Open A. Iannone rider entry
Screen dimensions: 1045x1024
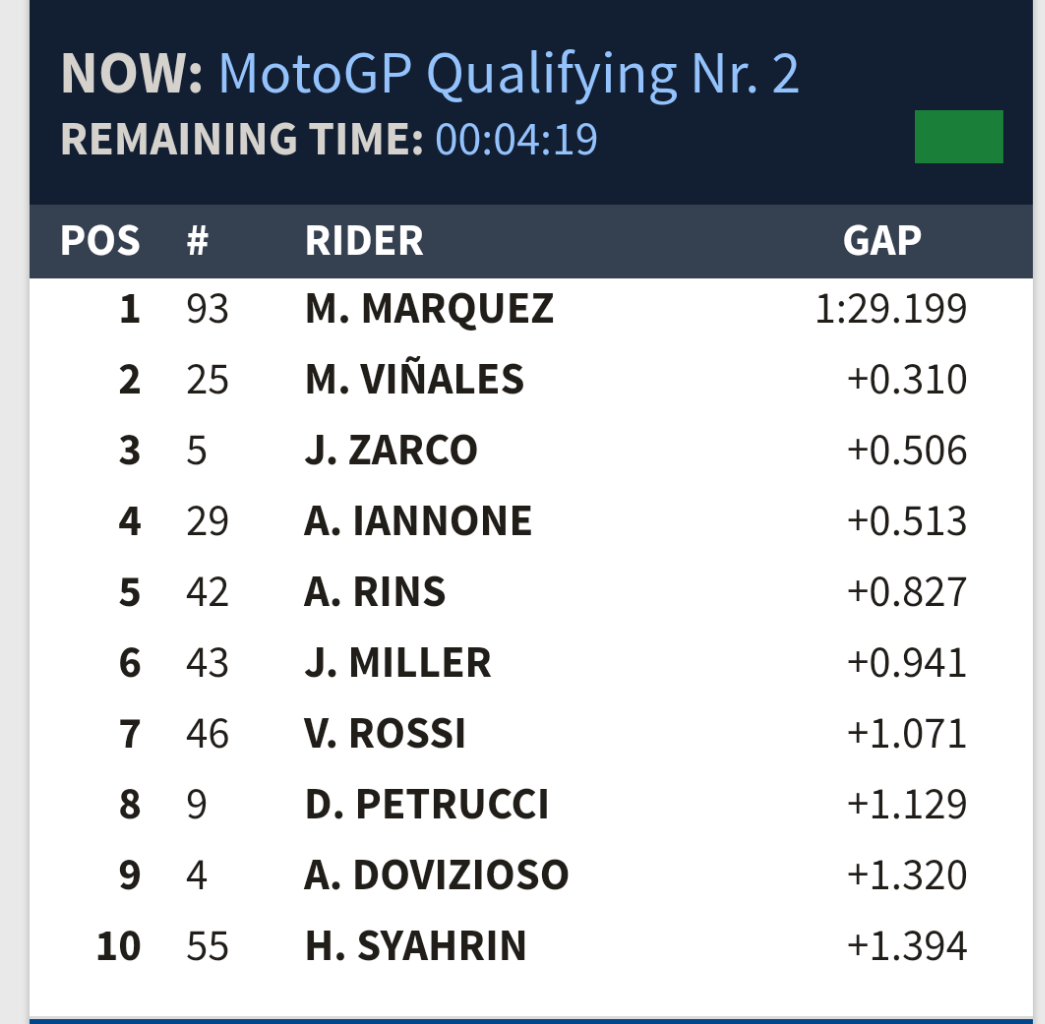click(x=418, y=521)
